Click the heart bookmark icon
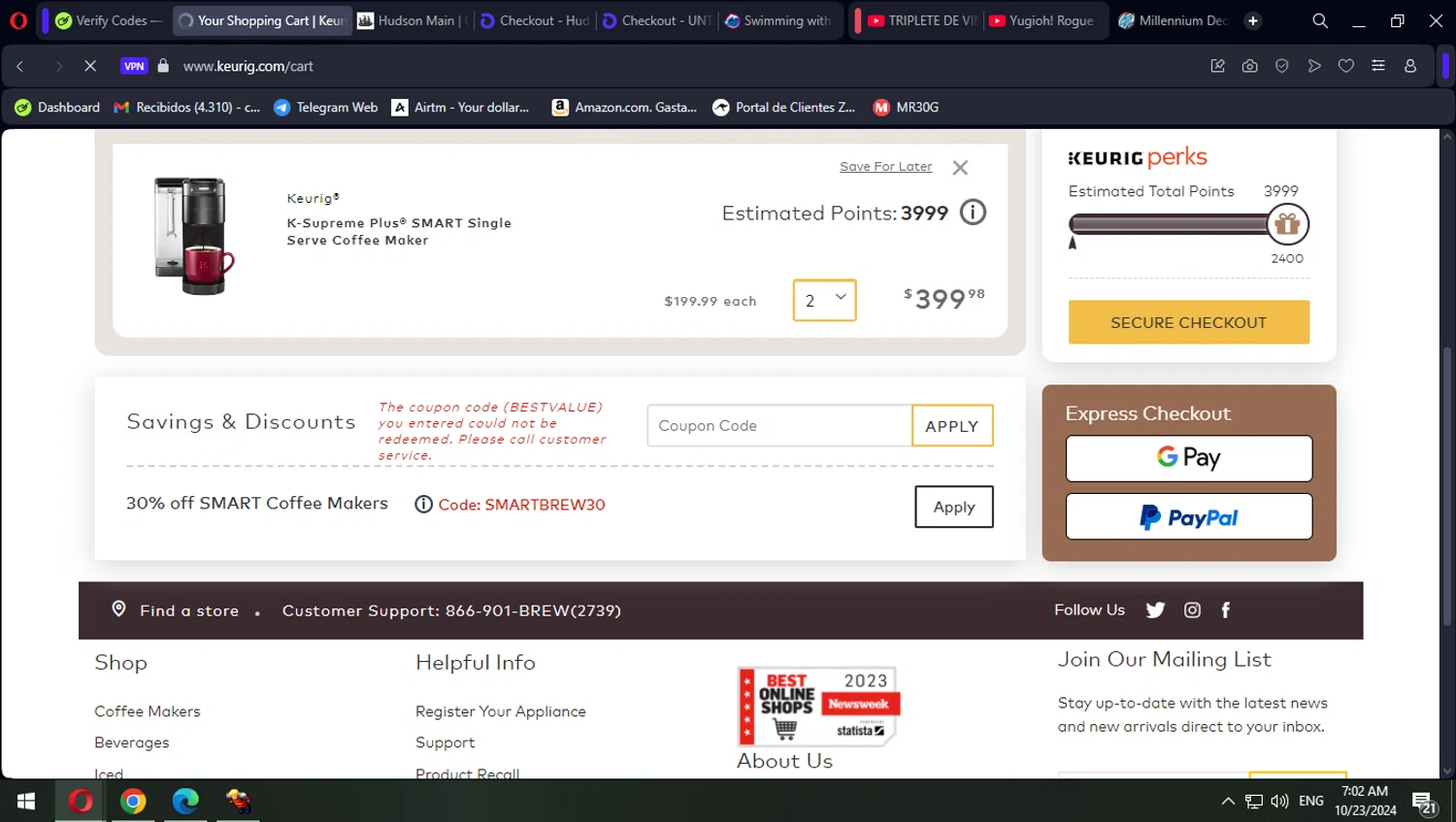1456x822 pixels. pyautogui.click(x=1346, y=66)
